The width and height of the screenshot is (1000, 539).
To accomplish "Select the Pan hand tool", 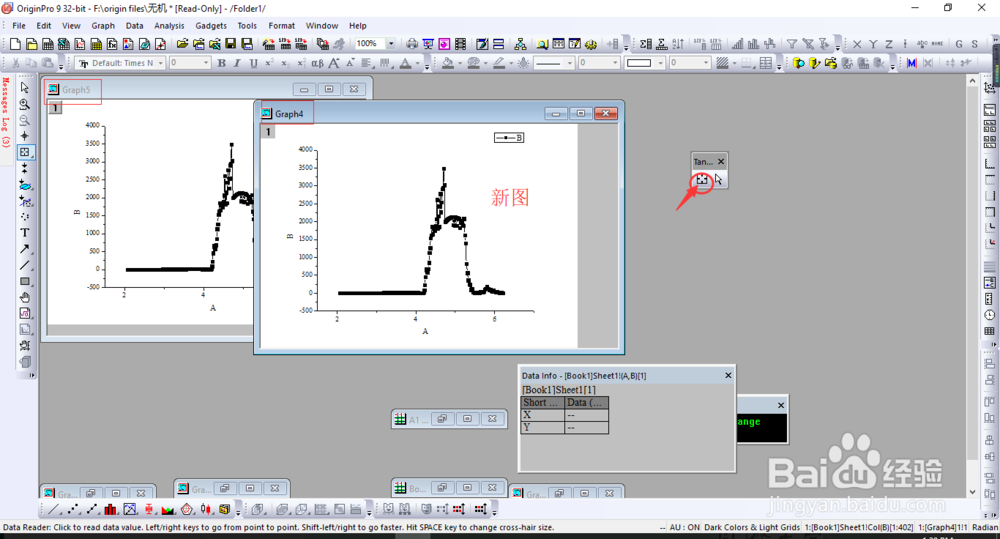I will (25, 297).
